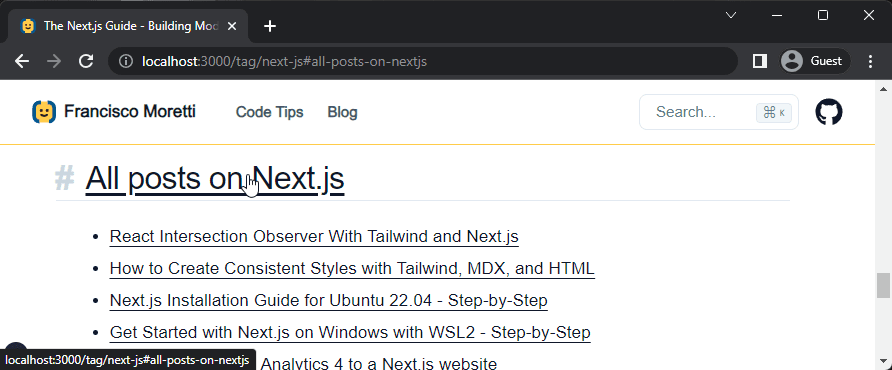Maximize the browser window

tap(823, 15)
